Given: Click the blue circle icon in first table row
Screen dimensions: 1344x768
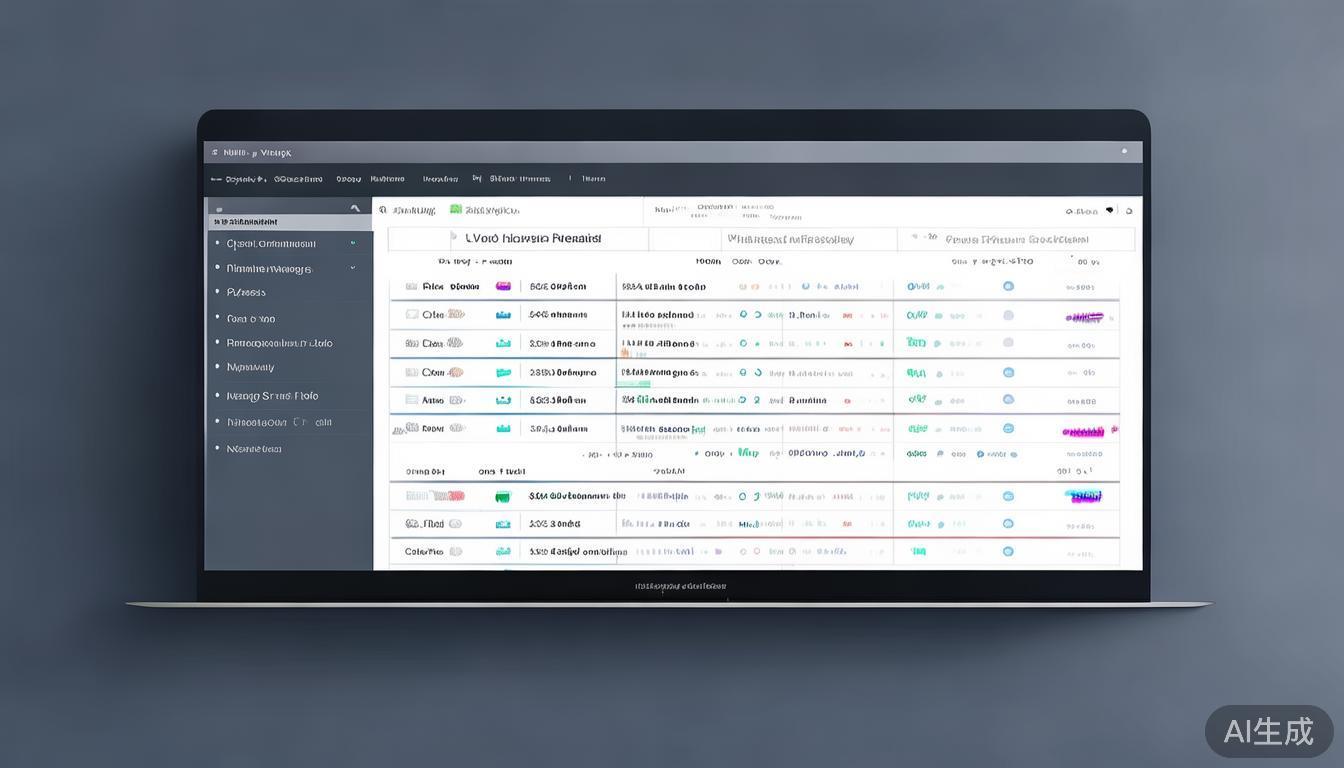Looking at the screenshot, I should [1008, 286].
